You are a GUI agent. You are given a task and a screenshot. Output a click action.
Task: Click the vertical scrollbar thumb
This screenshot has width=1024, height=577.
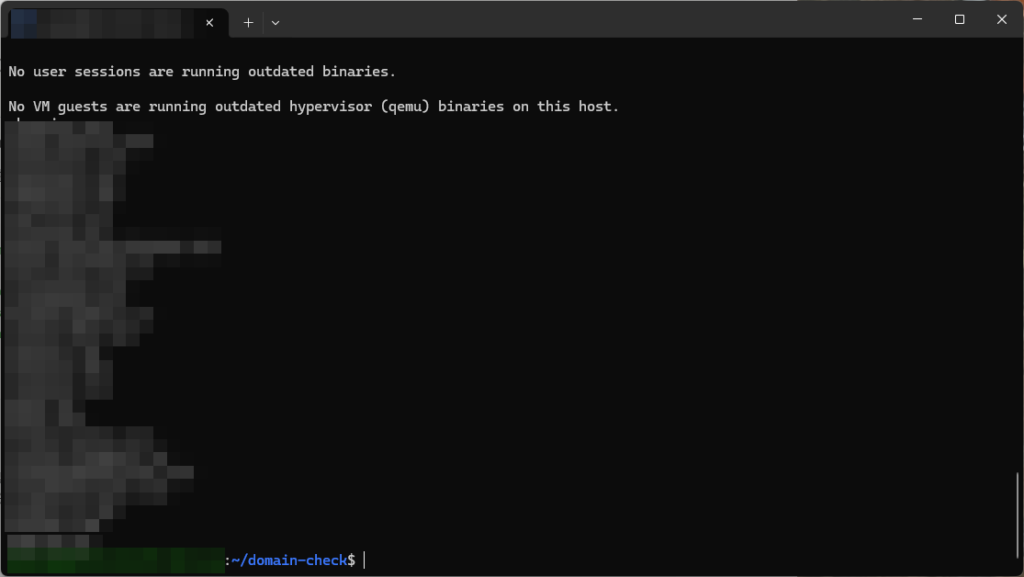(x=1017, y=520)
